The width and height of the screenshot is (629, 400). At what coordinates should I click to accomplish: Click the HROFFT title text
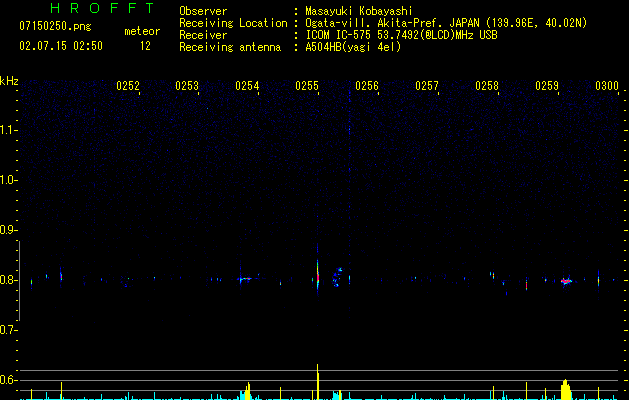tap(102, 8)
